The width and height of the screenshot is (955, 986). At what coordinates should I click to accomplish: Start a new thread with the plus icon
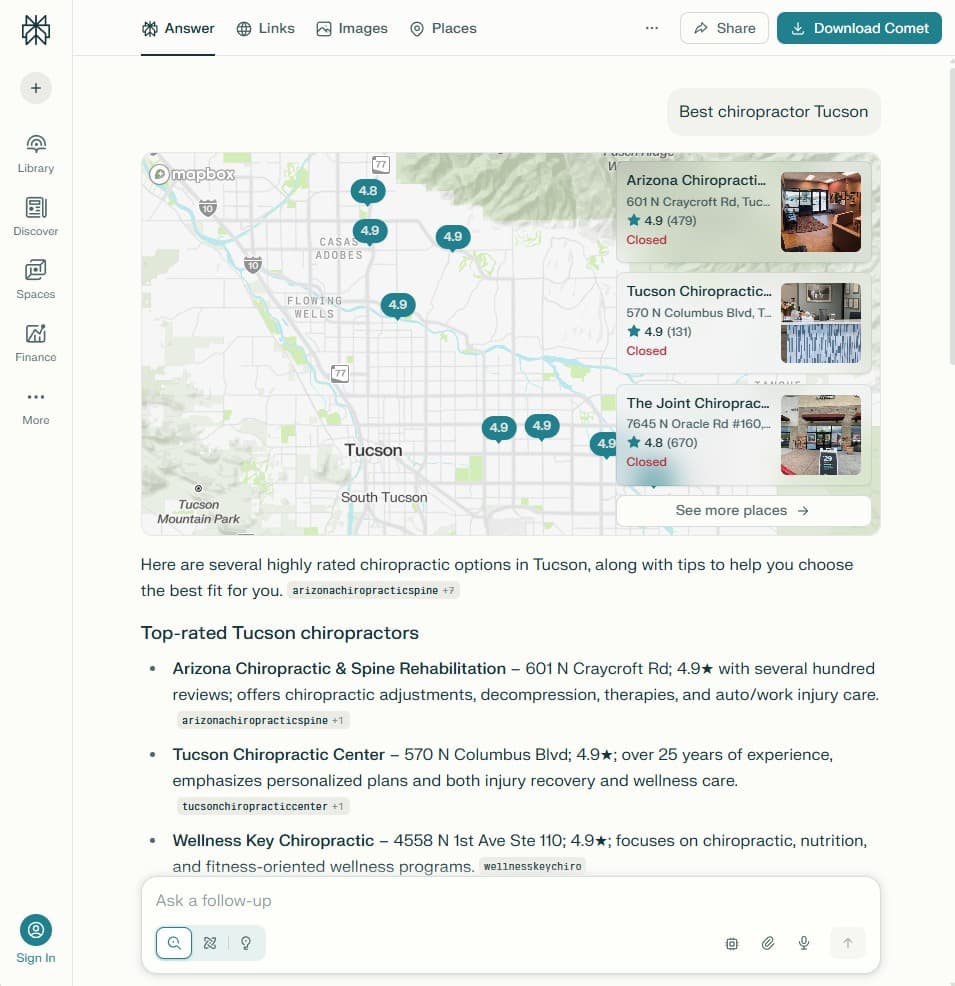(x=35, y=87)
